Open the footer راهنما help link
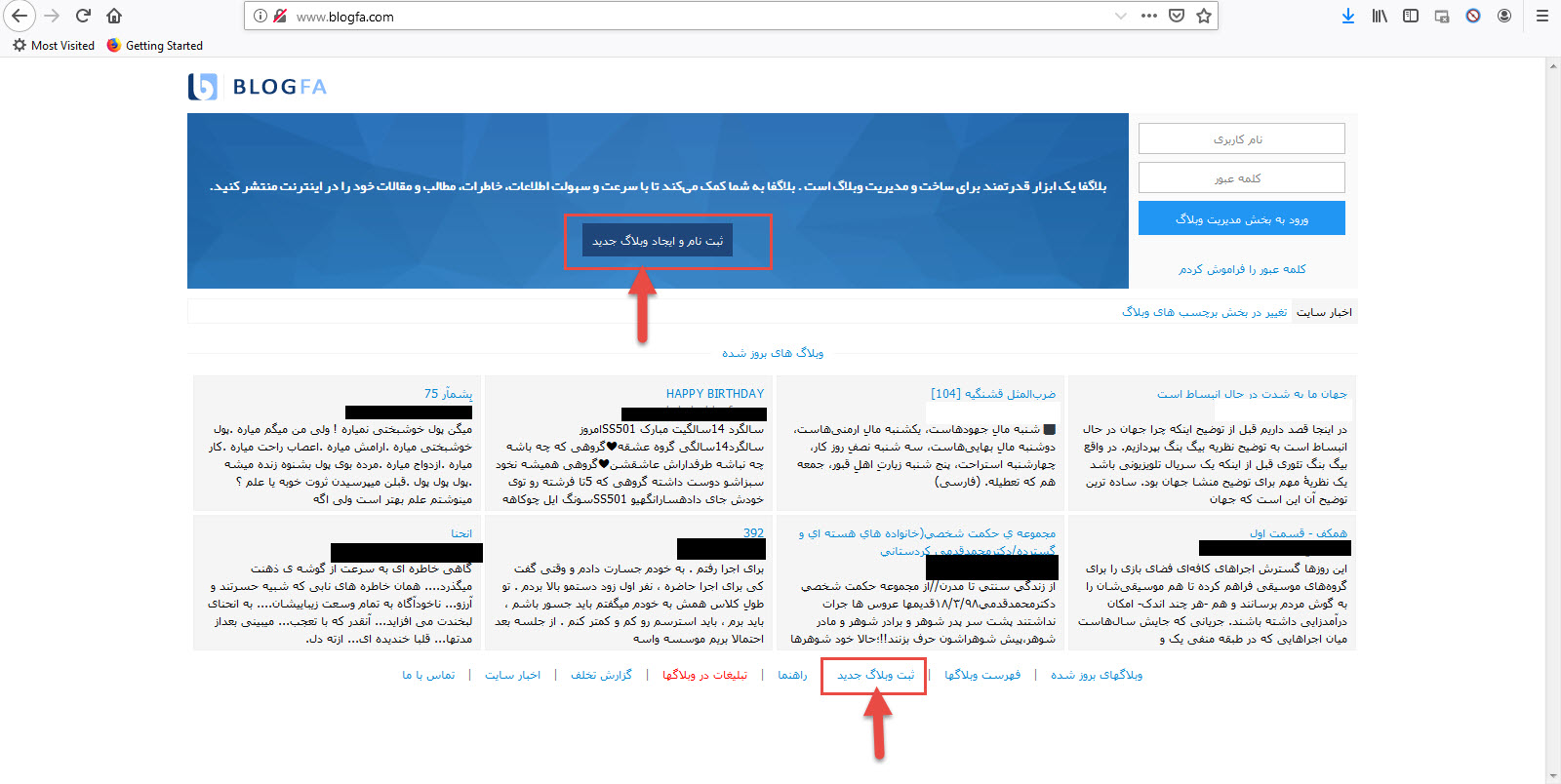 (x=792, y=675)
